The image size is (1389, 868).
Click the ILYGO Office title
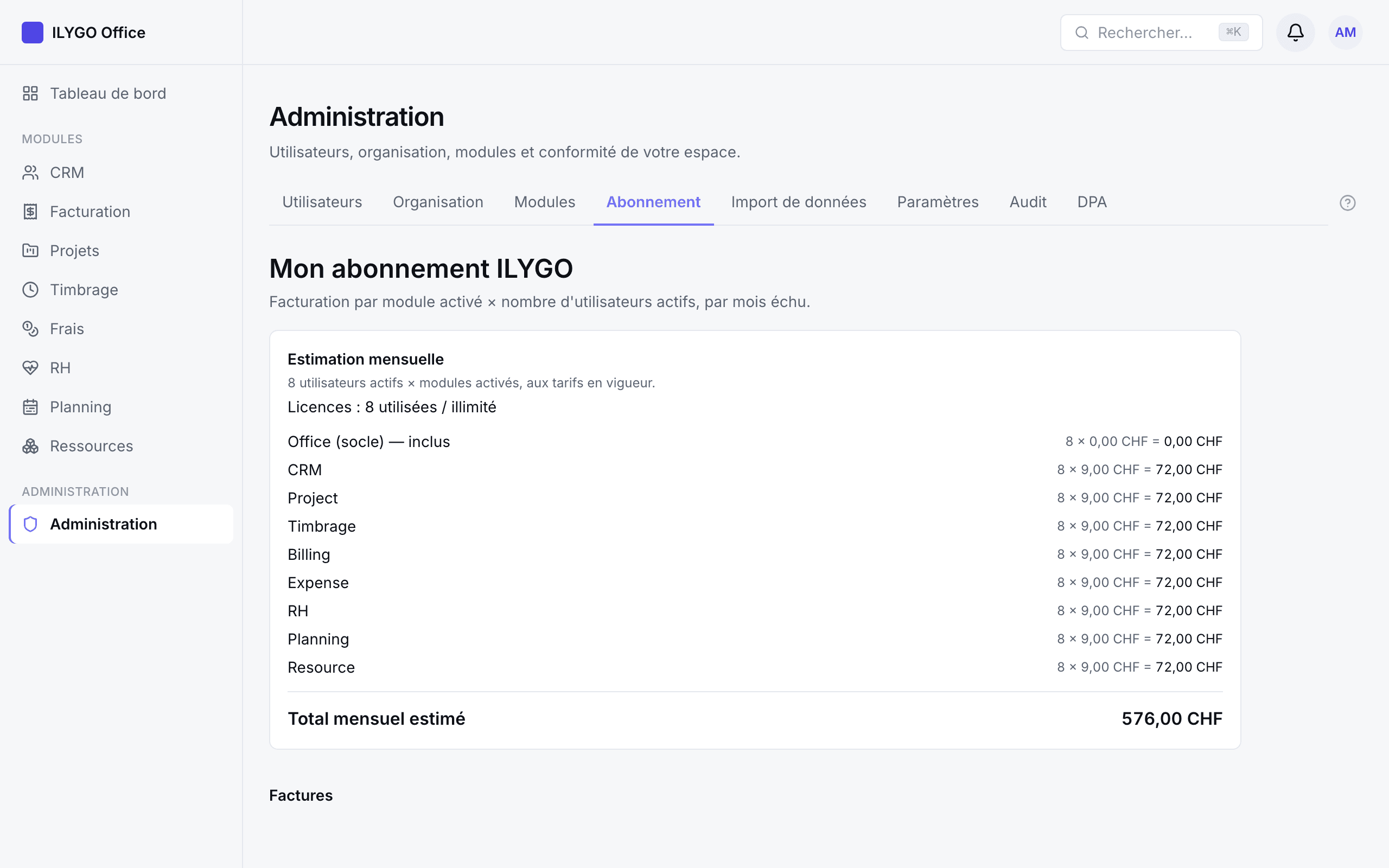[x=98, y=33]
